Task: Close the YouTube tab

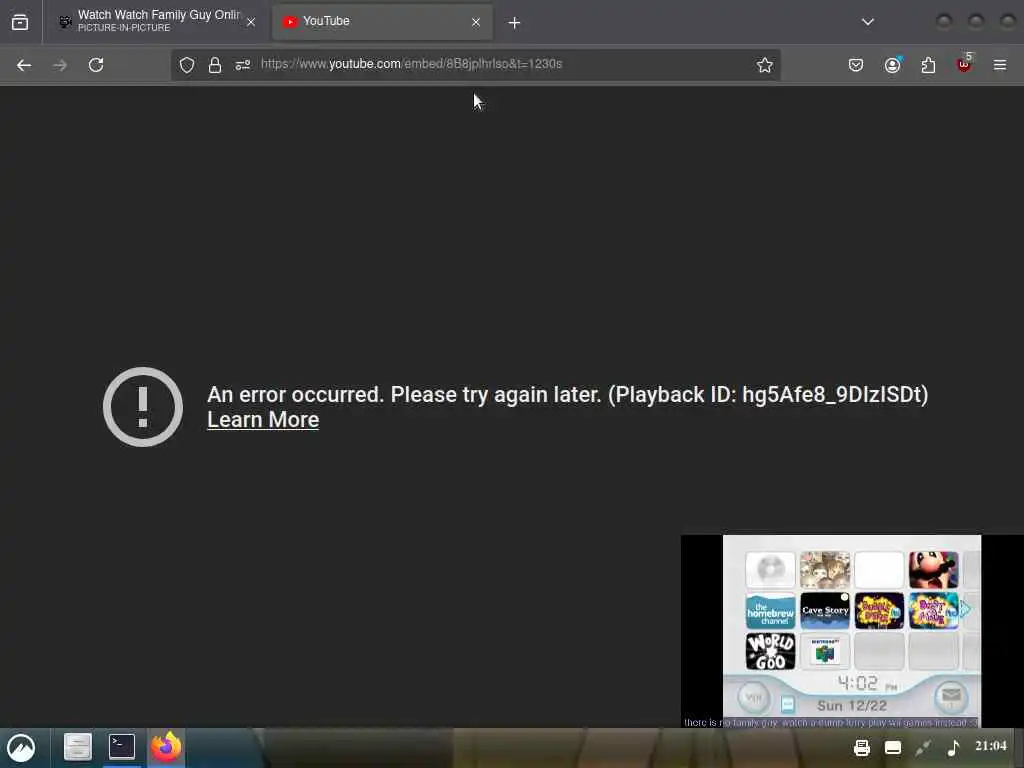Action: [x=476, y=22]
